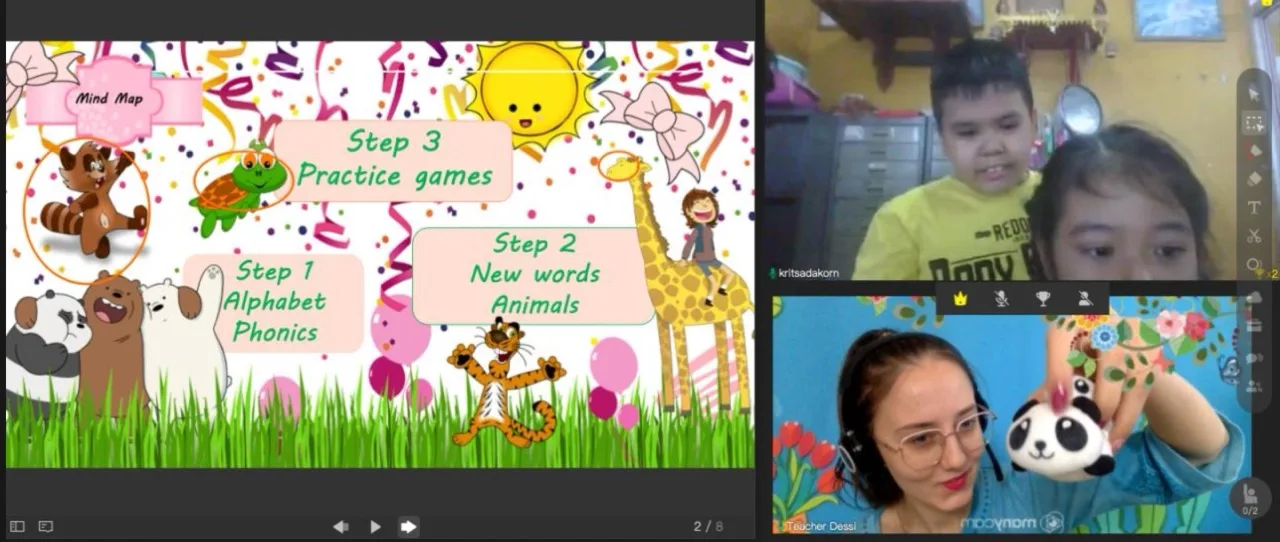This screenshot has height=542, width=1280.
Task: Click the slide counter 2 / 8
Action: point(708,526)
